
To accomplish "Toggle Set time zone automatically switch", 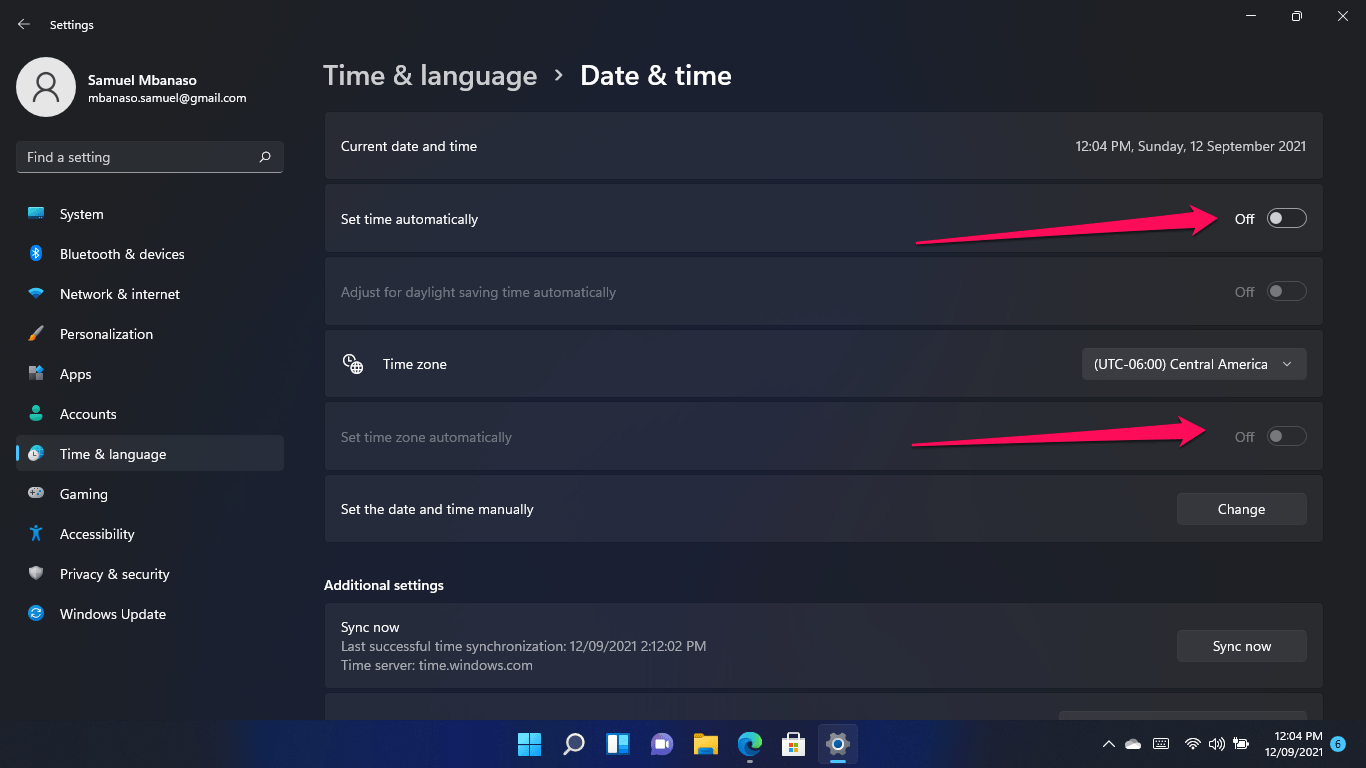I will [1286, 437].
